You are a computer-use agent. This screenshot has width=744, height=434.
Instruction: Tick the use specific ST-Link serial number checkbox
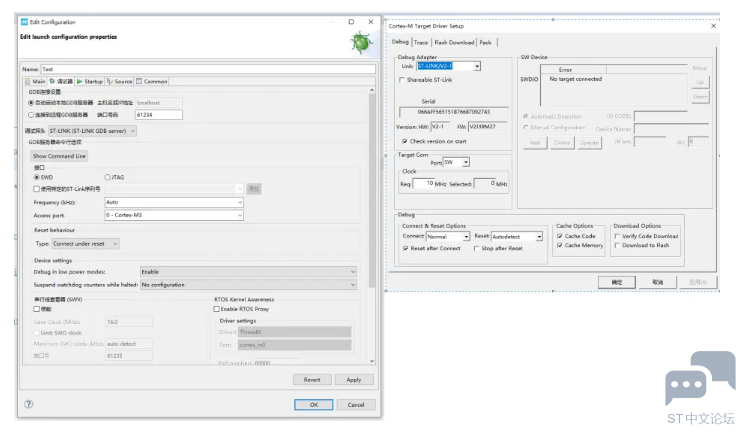pos(37,189)
